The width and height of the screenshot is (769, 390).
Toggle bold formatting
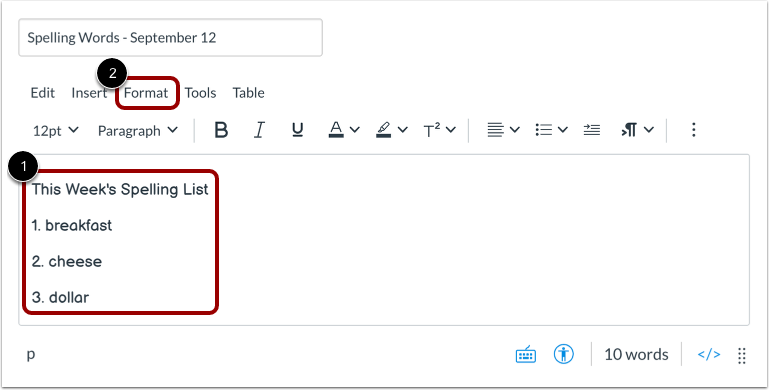[221, 130]
